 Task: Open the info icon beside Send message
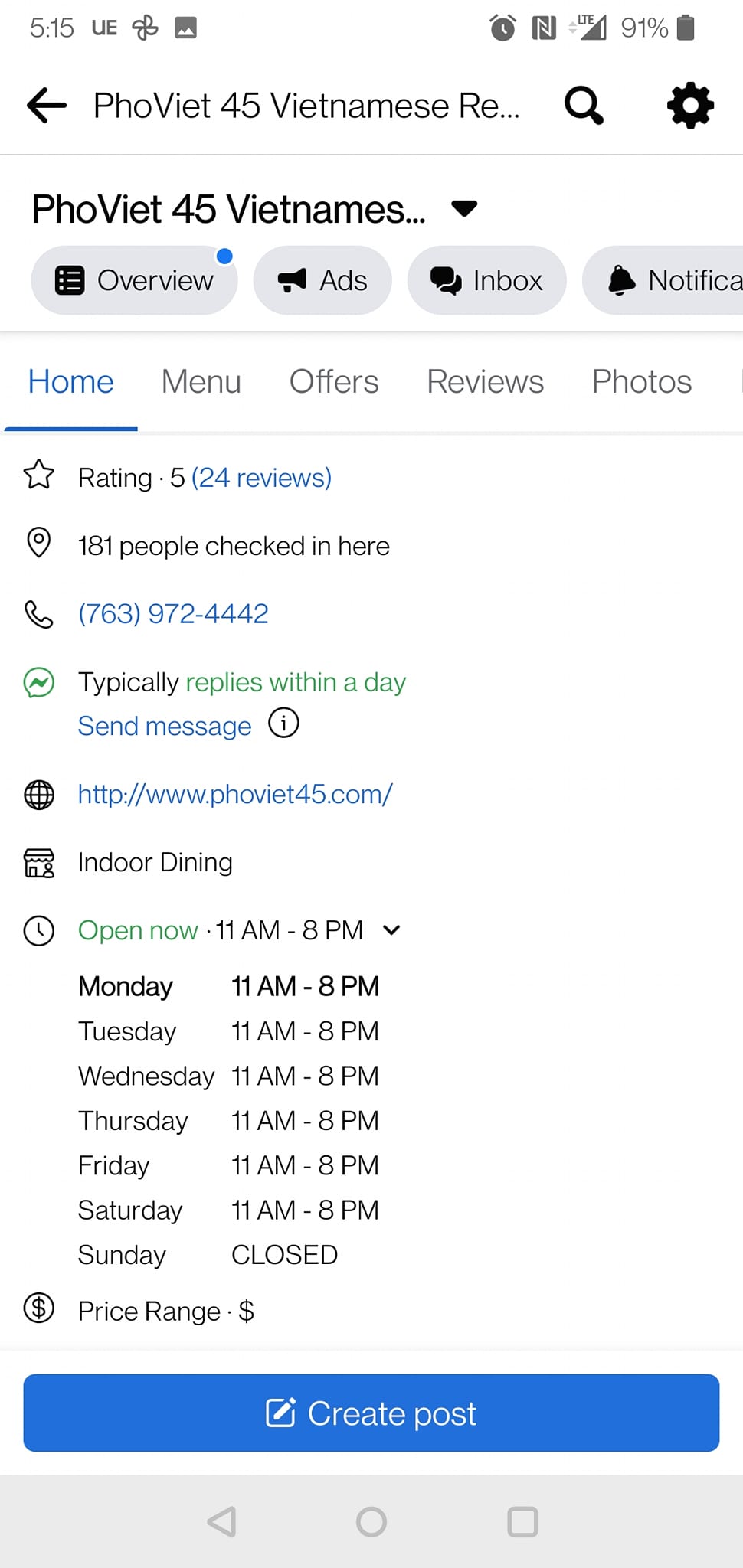pyautogui.click(x=283, y=723)
